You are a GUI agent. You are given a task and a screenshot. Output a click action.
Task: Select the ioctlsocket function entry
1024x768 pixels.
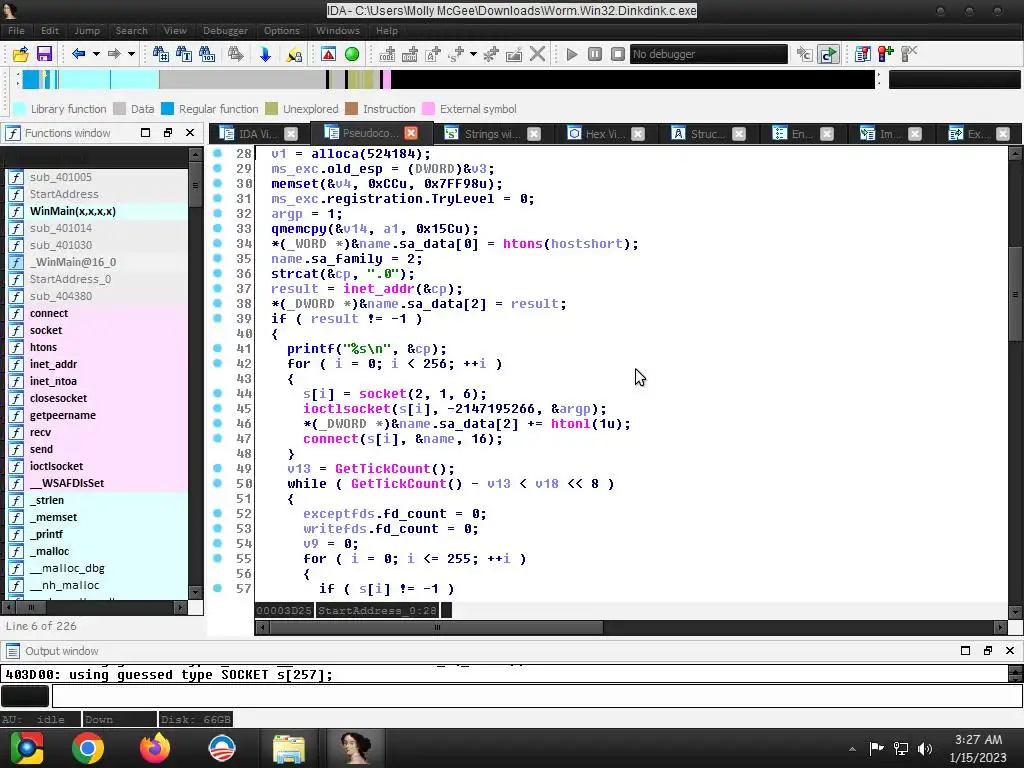point(56,466)
